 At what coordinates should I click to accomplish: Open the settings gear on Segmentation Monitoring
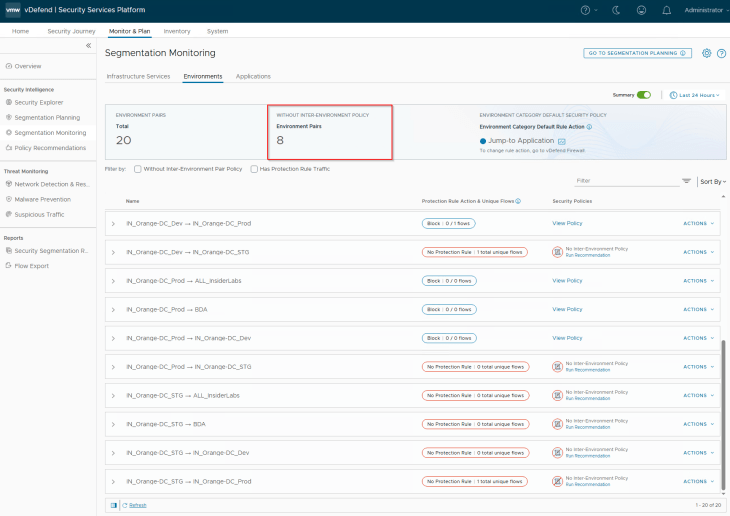706,53
